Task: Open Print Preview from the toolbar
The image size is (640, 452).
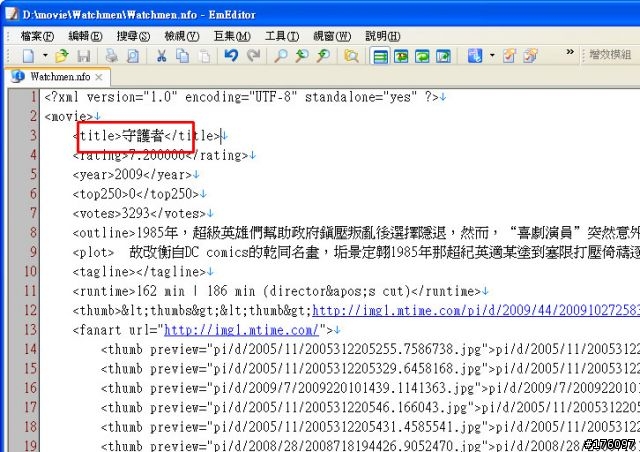Action: coord(133,56)
